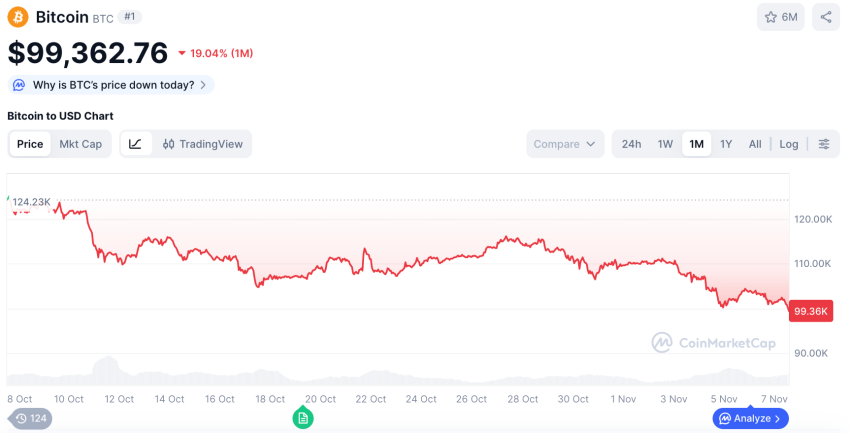850x433 pixels.
Task: Click the 20 Oct date label
Action: [x=320, y=399]
